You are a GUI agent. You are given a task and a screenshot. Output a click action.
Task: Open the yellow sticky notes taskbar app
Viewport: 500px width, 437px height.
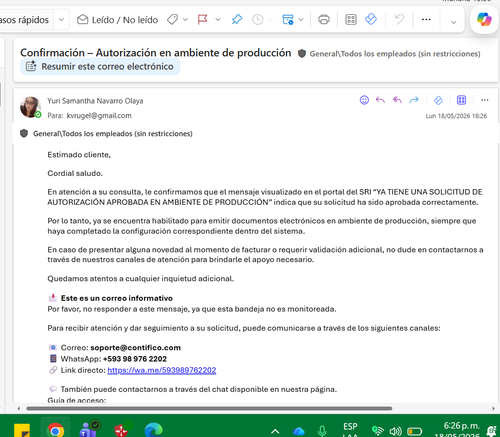(22, 430)
